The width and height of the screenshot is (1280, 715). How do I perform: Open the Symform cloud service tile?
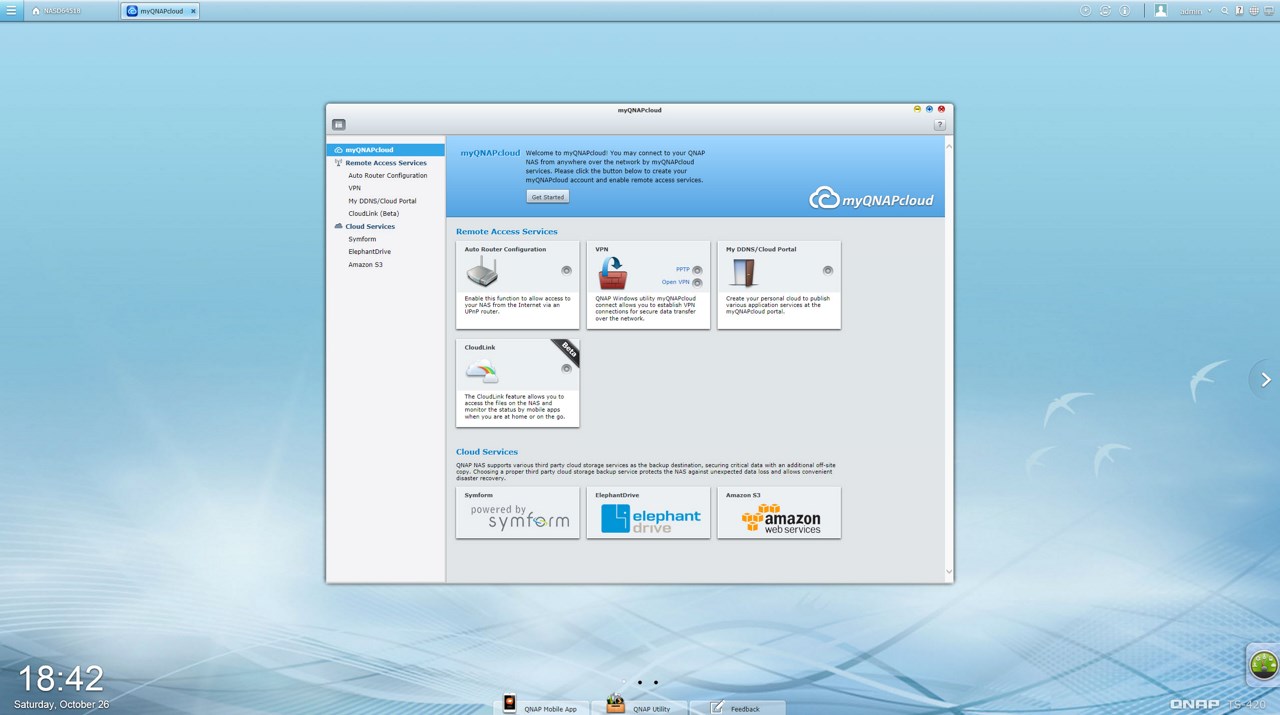518,513
